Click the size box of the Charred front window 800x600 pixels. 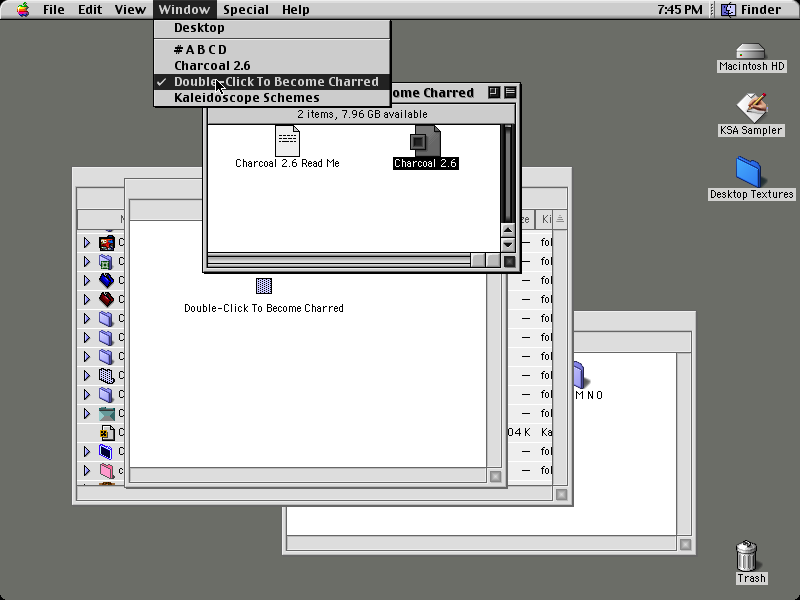[509, 261]
